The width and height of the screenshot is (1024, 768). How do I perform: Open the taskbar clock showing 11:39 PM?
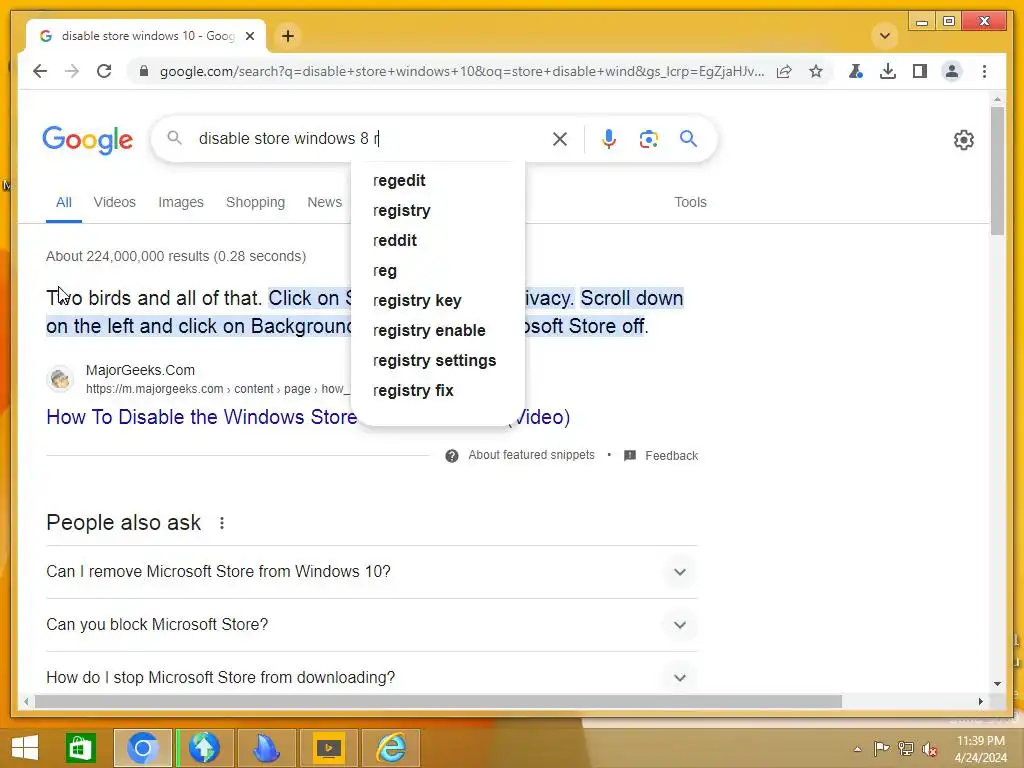(x=980, y=749)
